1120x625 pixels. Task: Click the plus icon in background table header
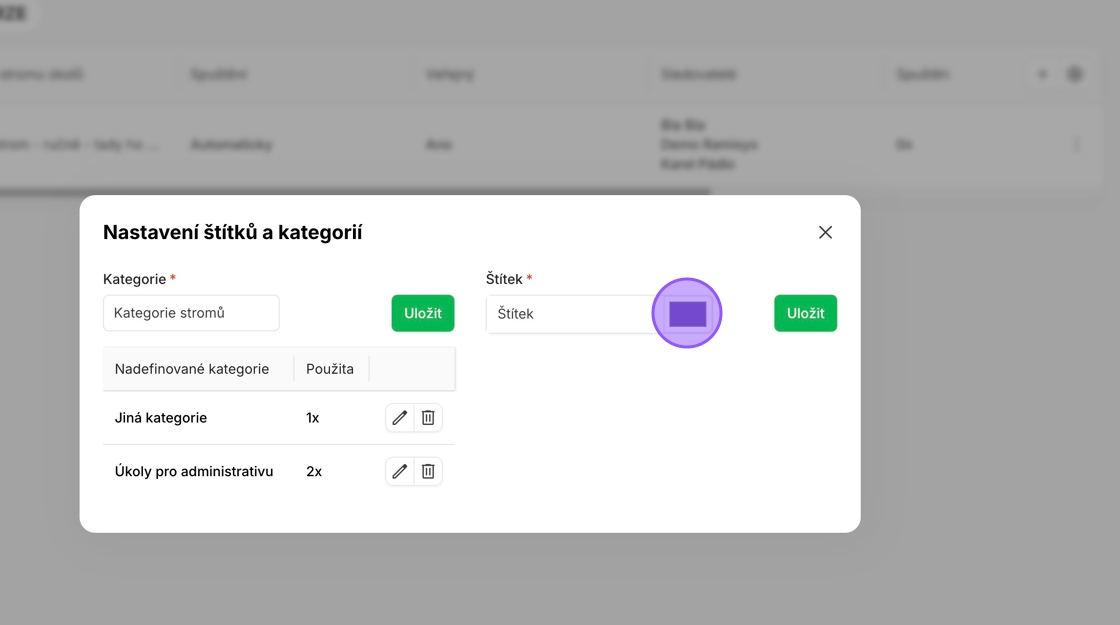coord(1042,74)
